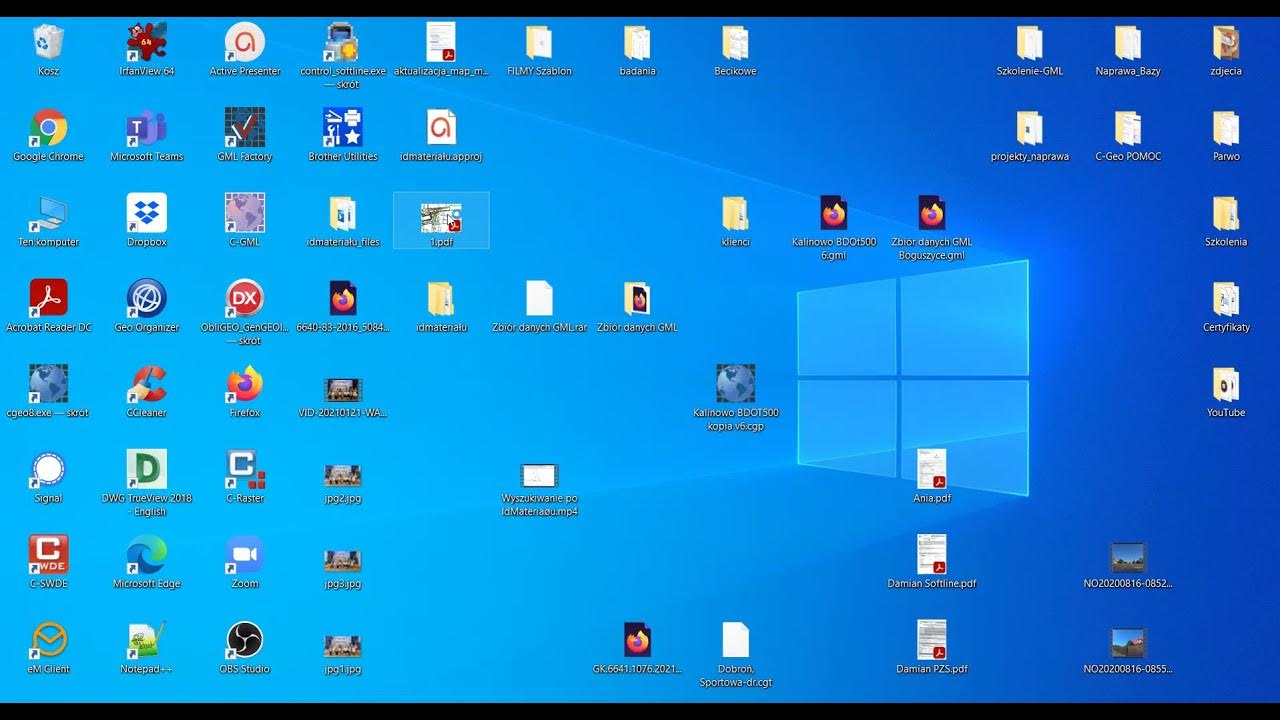This screenshot has height=720, width=1280.
Task: Launch Microsoft Teams icon
Action: click(147, 128)
